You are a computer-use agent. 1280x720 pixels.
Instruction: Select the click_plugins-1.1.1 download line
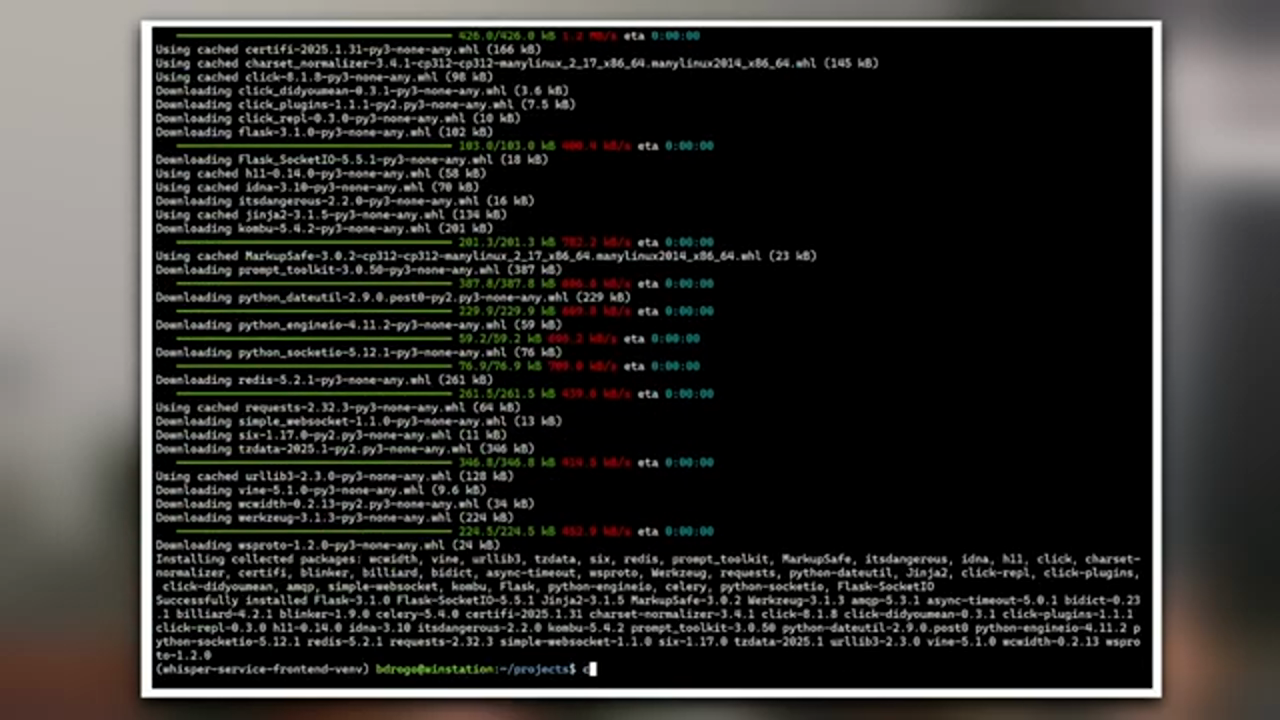[365, 104]
